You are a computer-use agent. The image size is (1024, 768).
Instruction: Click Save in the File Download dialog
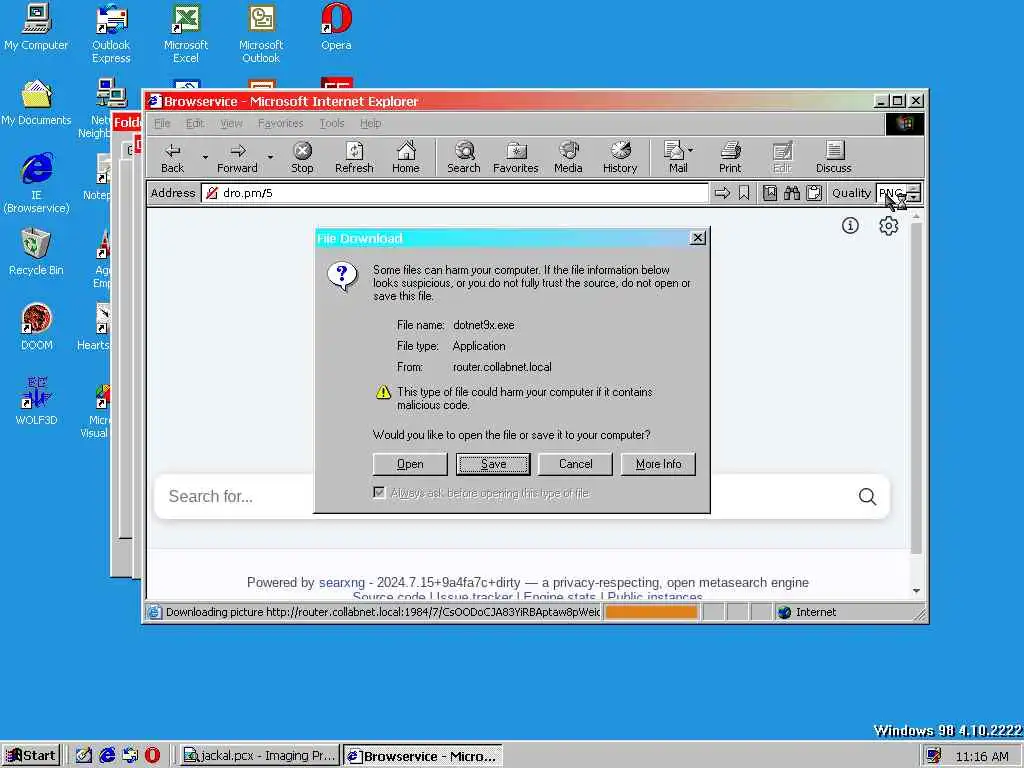493,464
